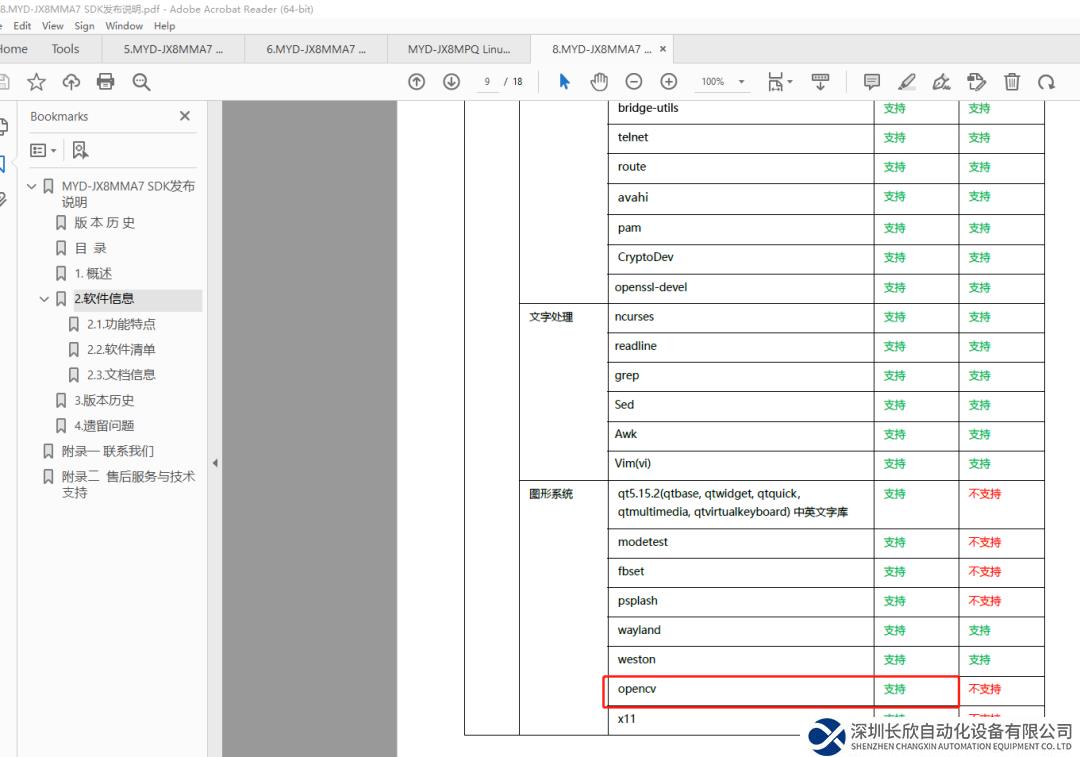Click the Zoom Out icon

click(x=633, y=82)
